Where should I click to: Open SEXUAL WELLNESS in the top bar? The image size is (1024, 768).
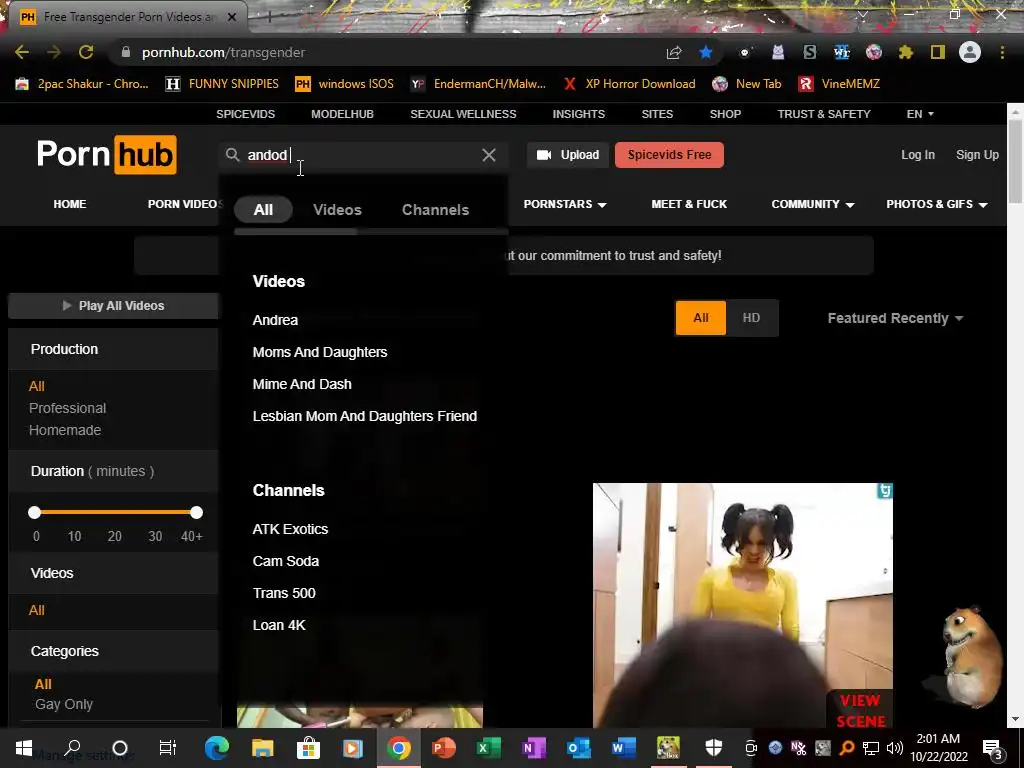click(463, 114)
